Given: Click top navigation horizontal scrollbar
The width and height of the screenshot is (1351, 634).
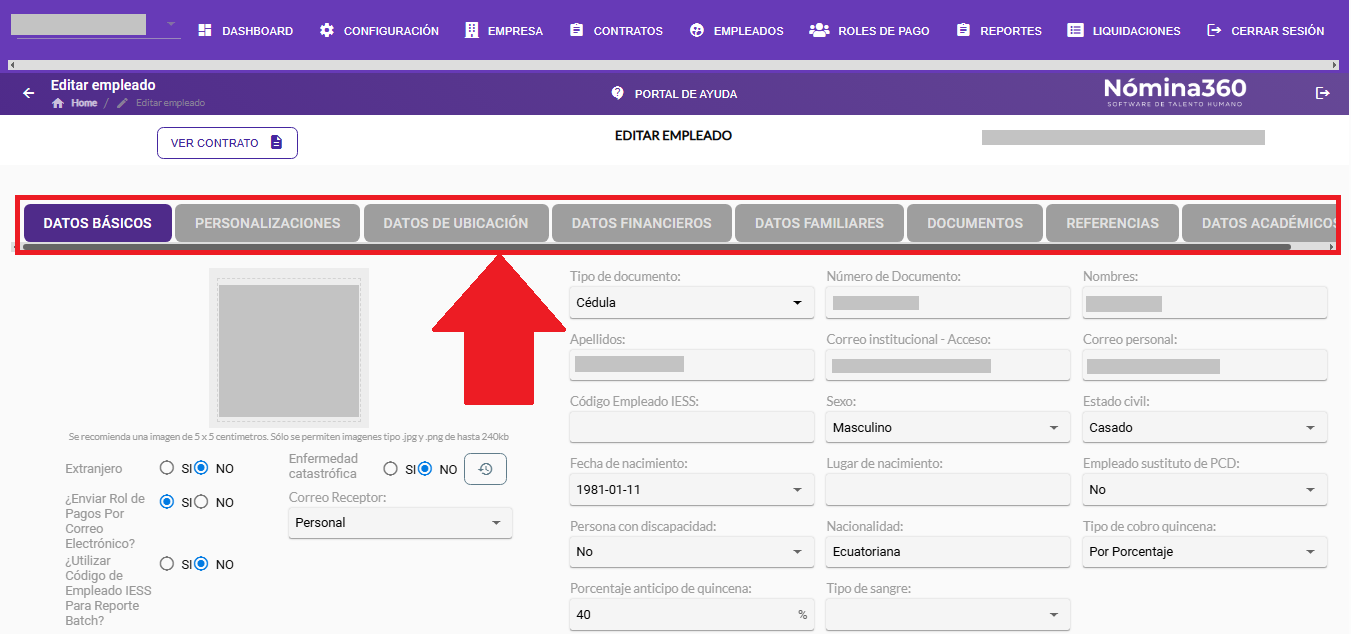Looking at the screenshot, I should (x=674, y=64).
